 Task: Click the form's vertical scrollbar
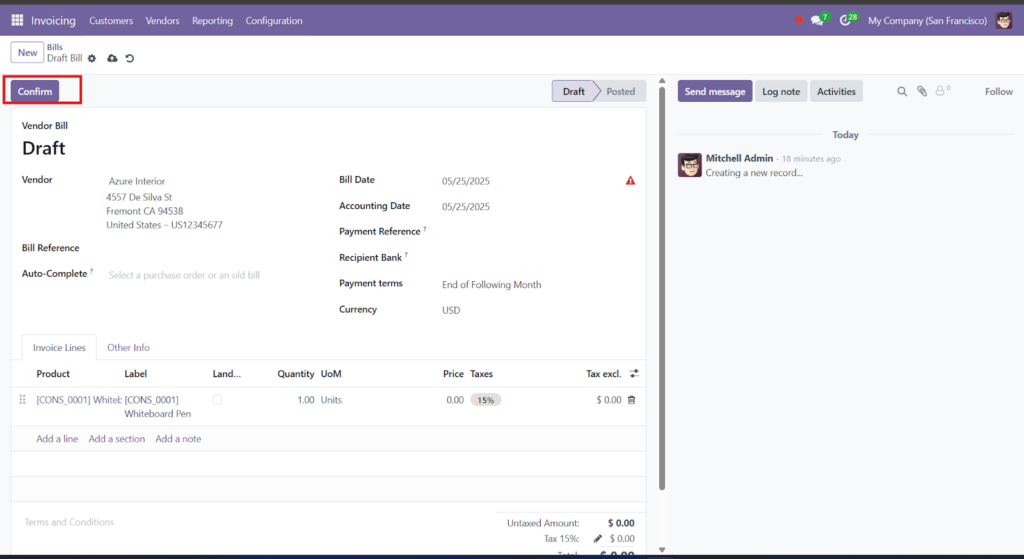click(662, 287)
